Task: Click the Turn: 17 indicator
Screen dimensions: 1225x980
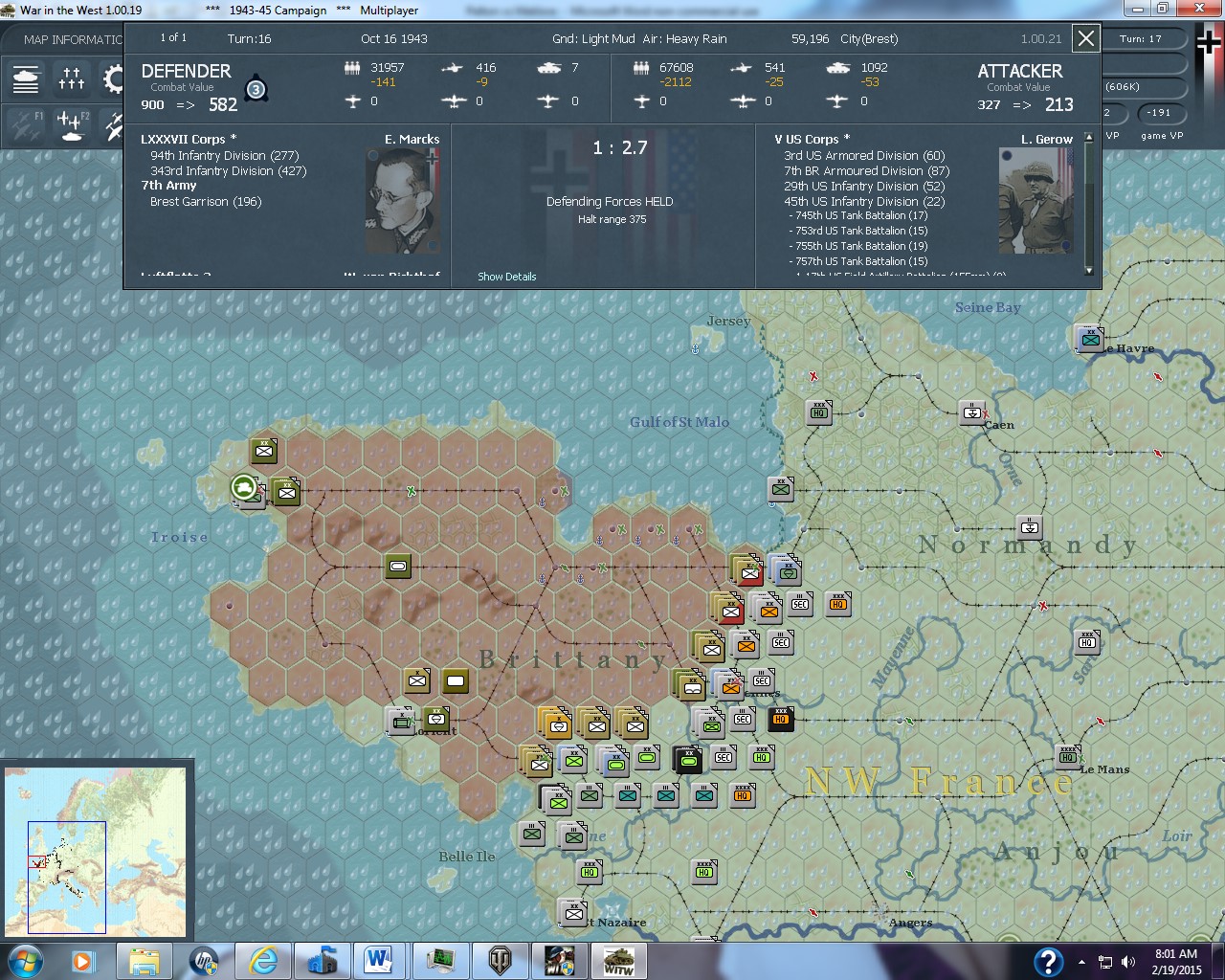Action: tap(1140, 39)
